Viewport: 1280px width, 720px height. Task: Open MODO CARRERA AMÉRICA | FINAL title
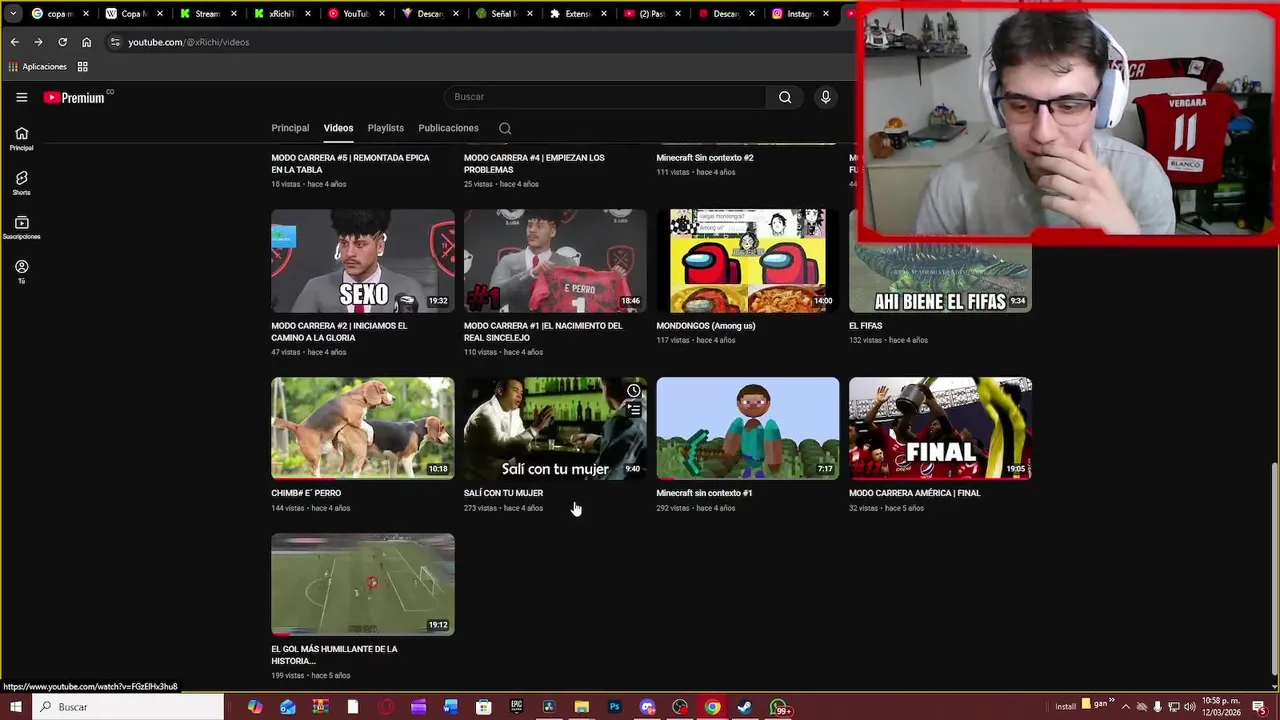click(915, 493)
